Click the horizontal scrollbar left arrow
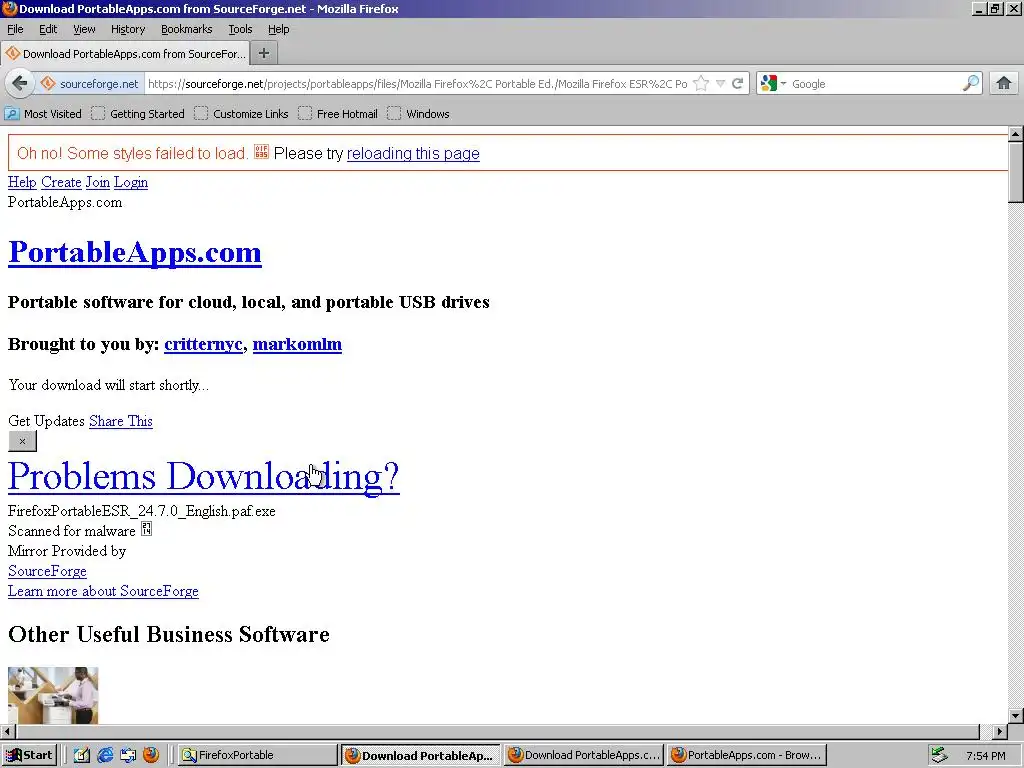Image resolution: width=1024 pixels, height=768 pixels. pyautogui.click(x=8, y=731)
